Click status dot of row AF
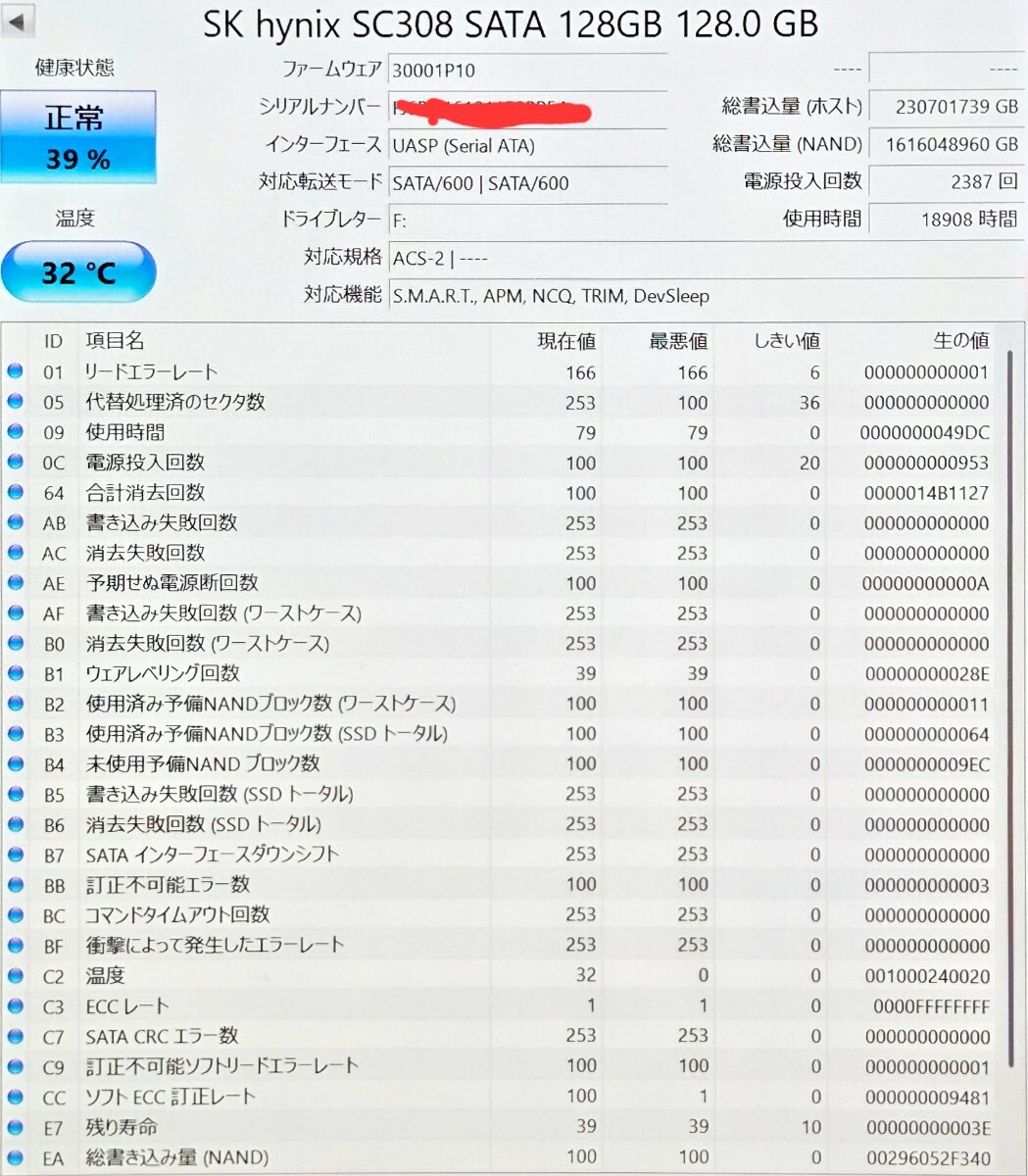1028x1176 pixels. 15,612
